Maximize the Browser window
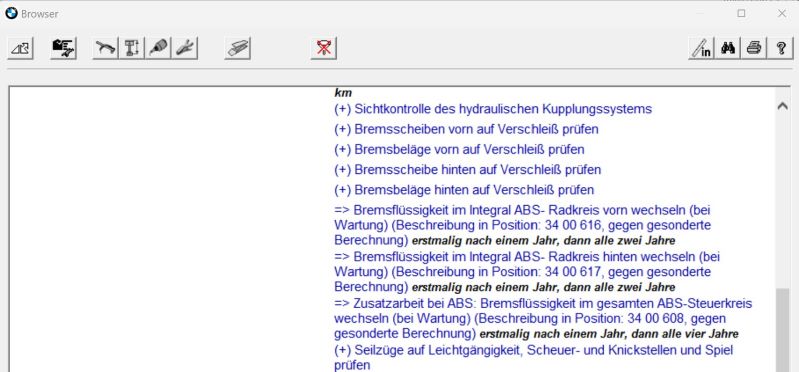The height and width of the screenshot is (372, 799). pos(741,14)
